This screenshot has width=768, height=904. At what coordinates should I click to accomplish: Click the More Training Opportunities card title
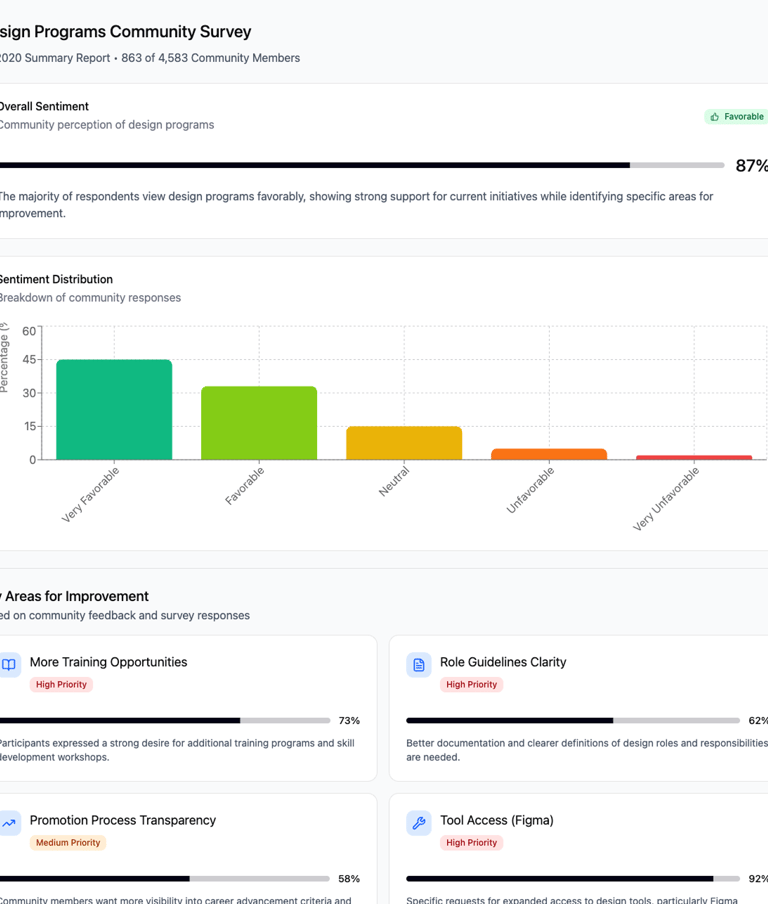108,662
